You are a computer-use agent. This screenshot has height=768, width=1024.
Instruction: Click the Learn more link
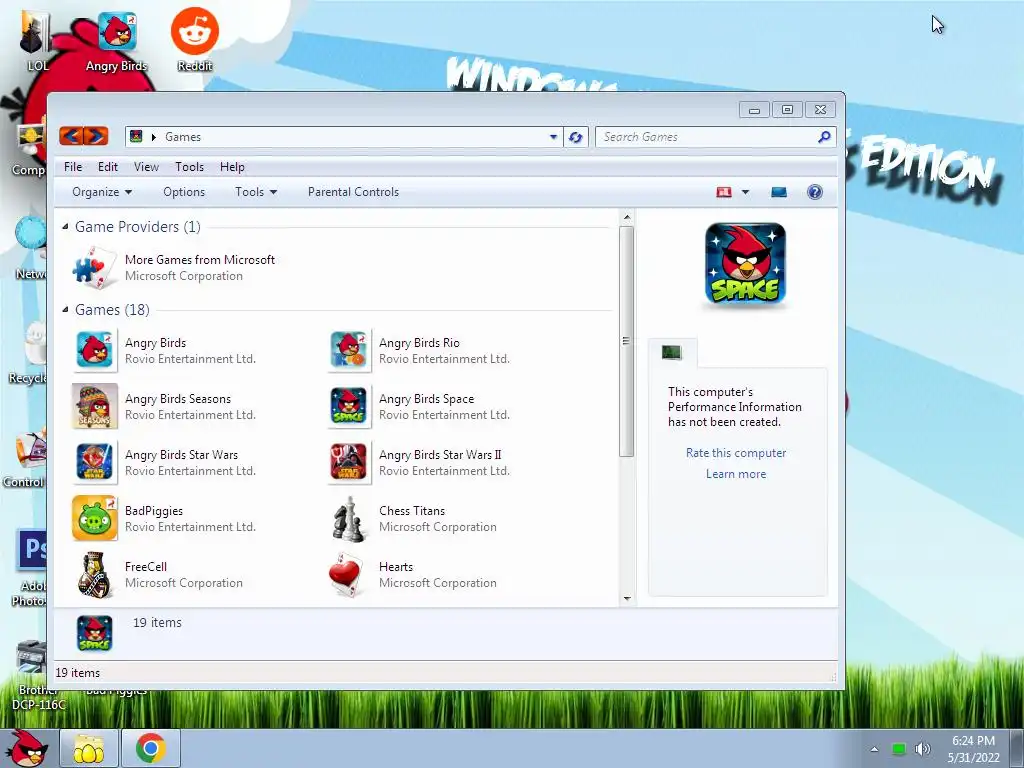(736, 474)
